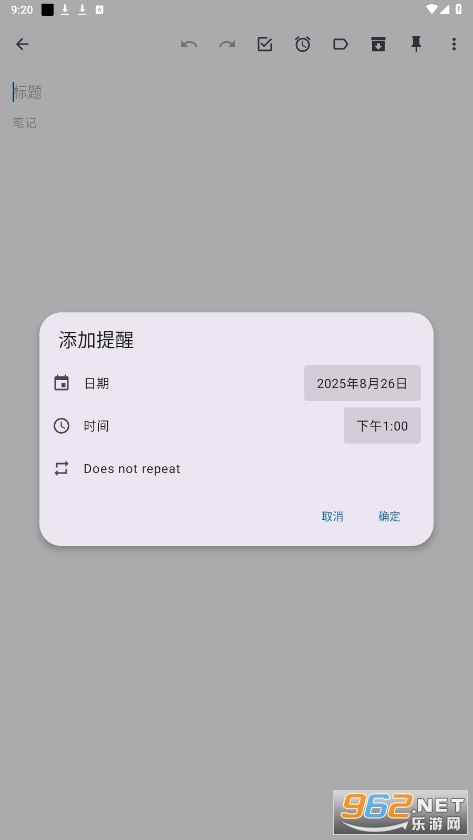Viewport: 473px width, 840px height.
Task: Click the 确定 button
Action: pos(389,516)
